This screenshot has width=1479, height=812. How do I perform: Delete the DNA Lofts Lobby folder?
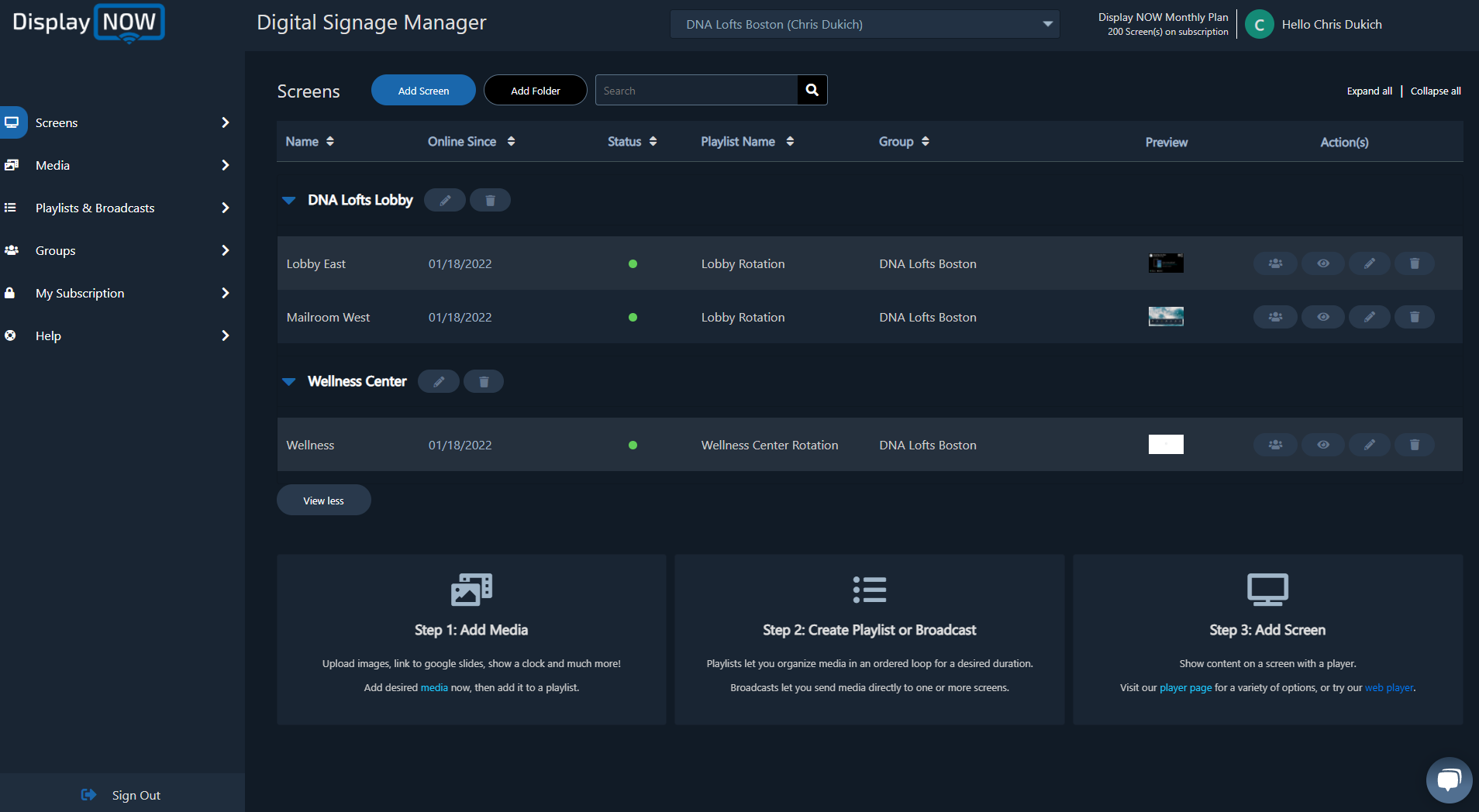[x=490, y=200]
